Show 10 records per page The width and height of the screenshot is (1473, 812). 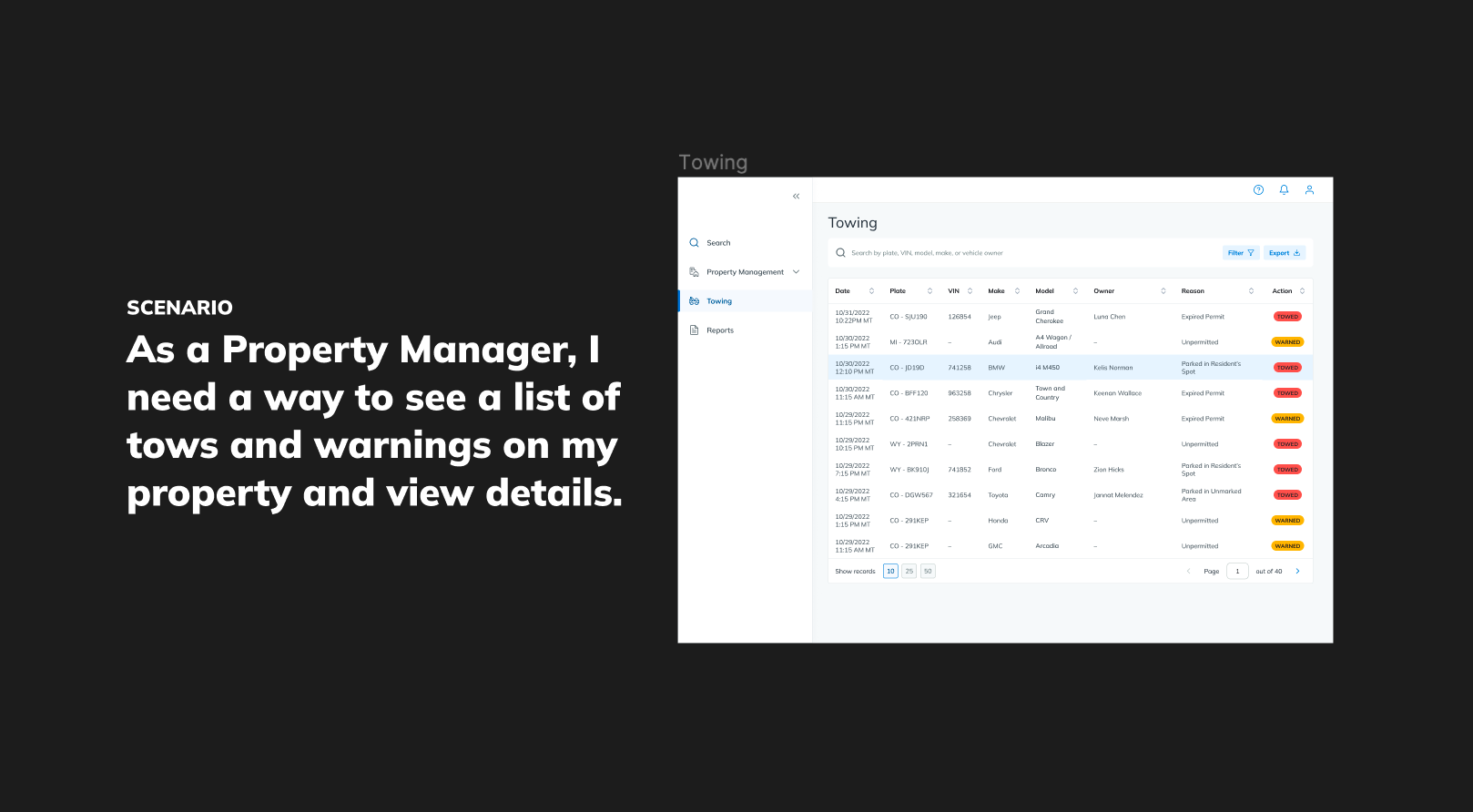click(x=890, y=572)
